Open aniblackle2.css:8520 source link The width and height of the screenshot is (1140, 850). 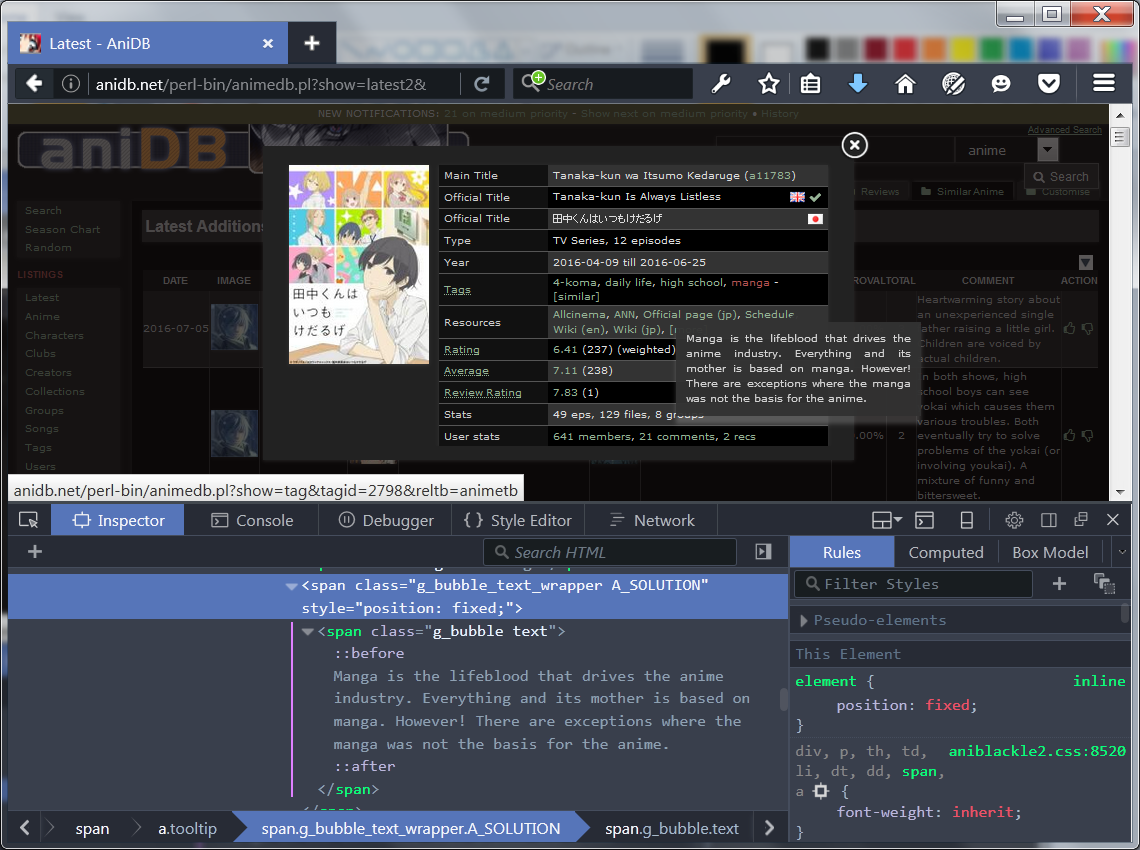pyautogui.click(x=1036, y=751)
